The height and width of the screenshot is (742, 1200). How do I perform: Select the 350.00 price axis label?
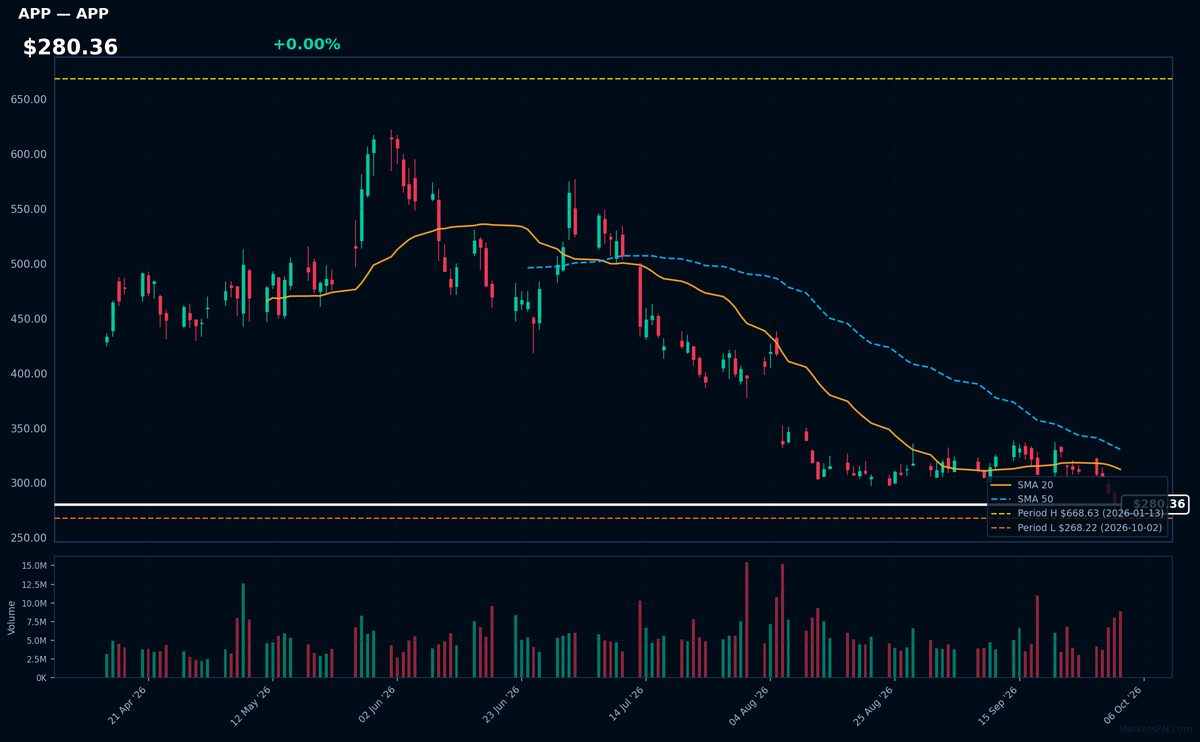pyautogui.click(x=29, y=429)
